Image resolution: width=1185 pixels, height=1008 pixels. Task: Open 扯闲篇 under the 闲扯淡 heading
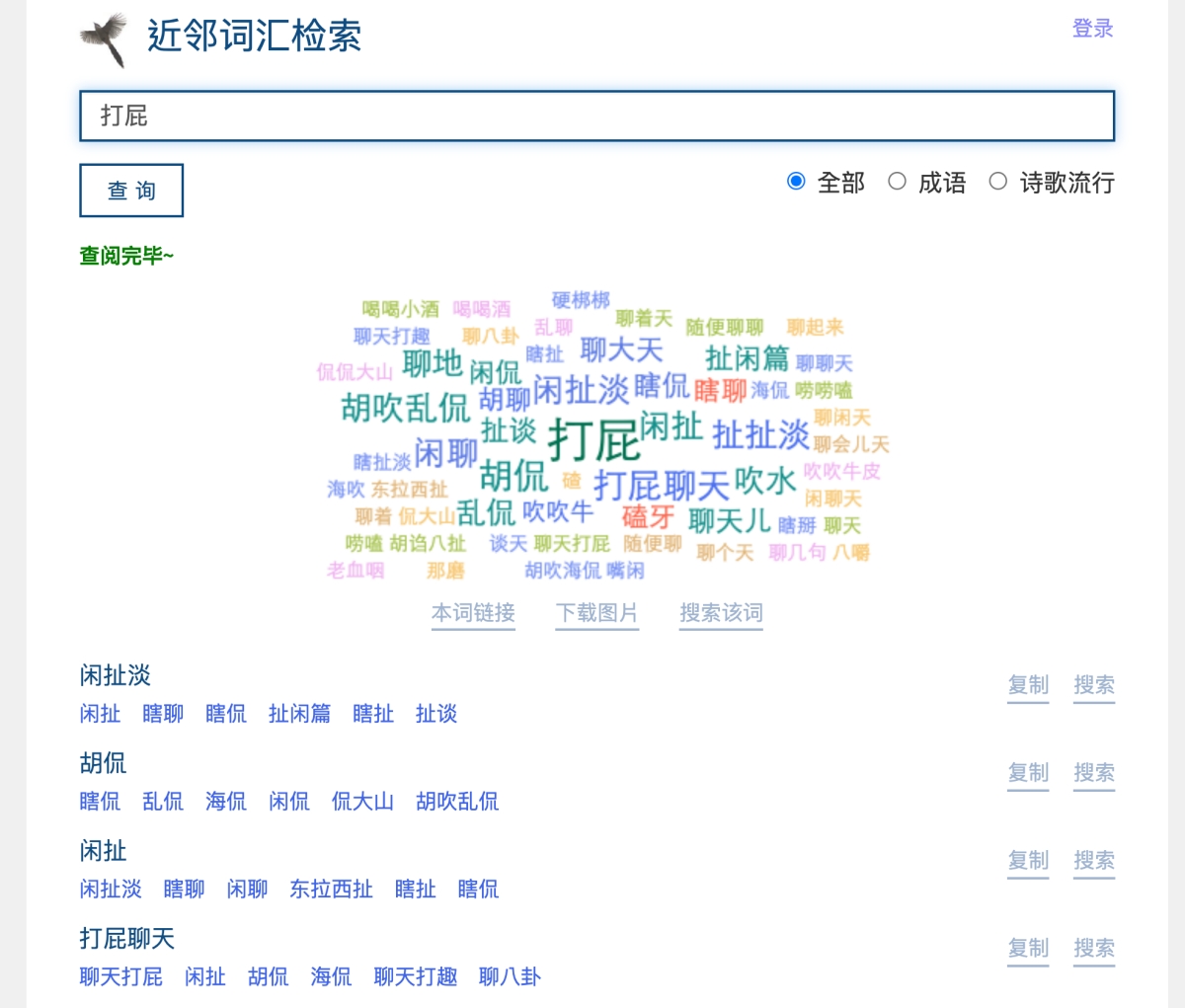click(299, 714)
